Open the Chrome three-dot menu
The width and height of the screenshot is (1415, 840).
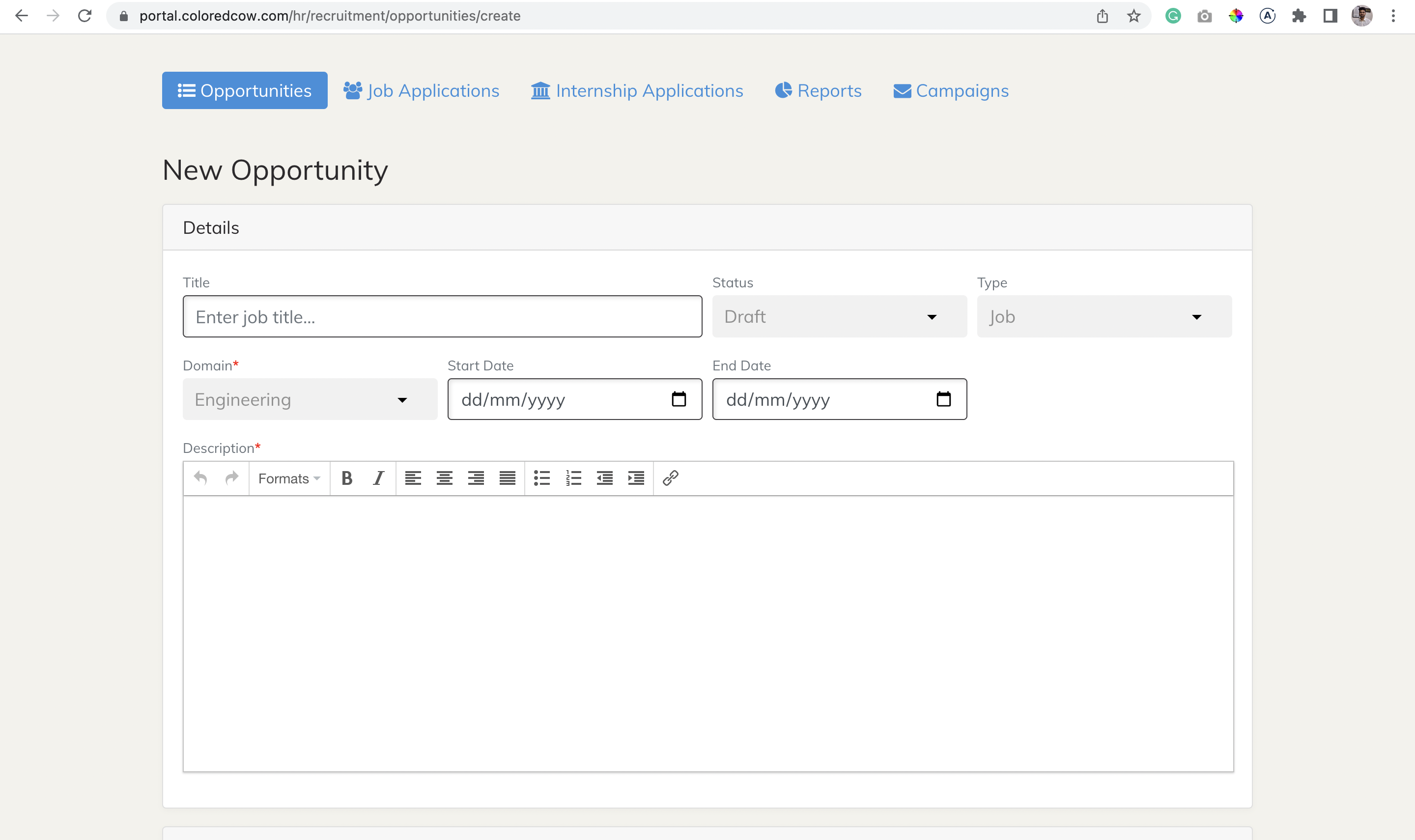(1393, 16)
